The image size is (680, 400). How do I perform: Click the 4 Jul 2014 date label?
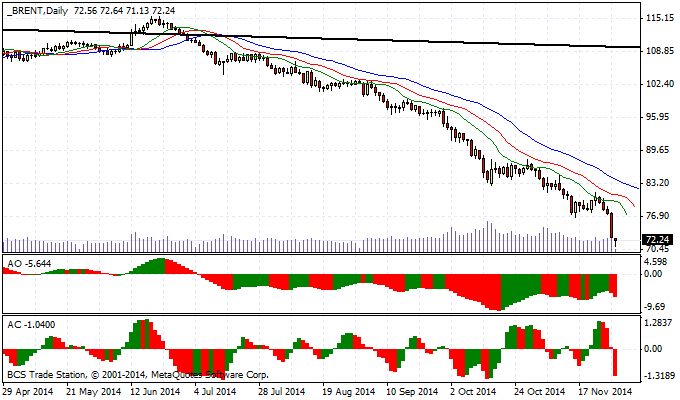(x=215, y=391)
